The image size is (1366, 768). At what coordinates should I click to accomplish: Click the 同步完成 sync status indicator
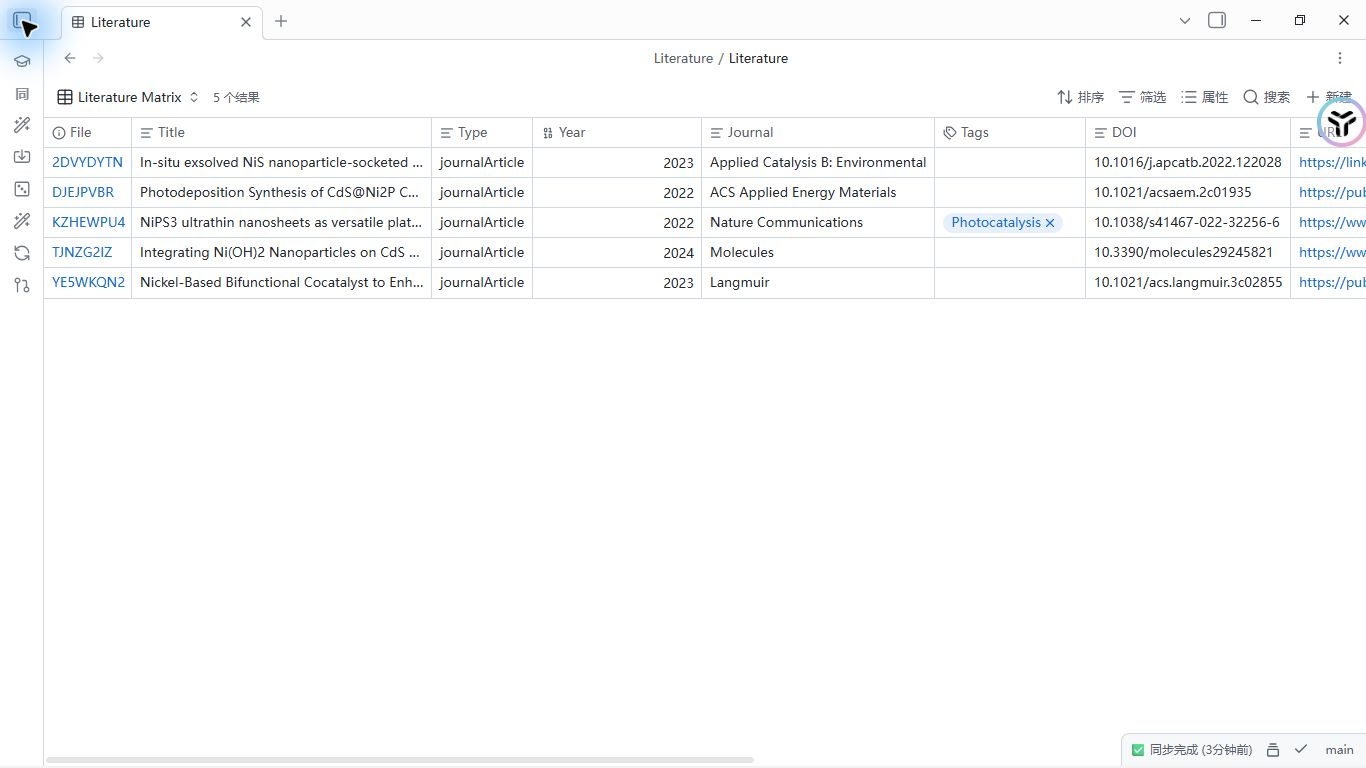[x=1191, y=749]
